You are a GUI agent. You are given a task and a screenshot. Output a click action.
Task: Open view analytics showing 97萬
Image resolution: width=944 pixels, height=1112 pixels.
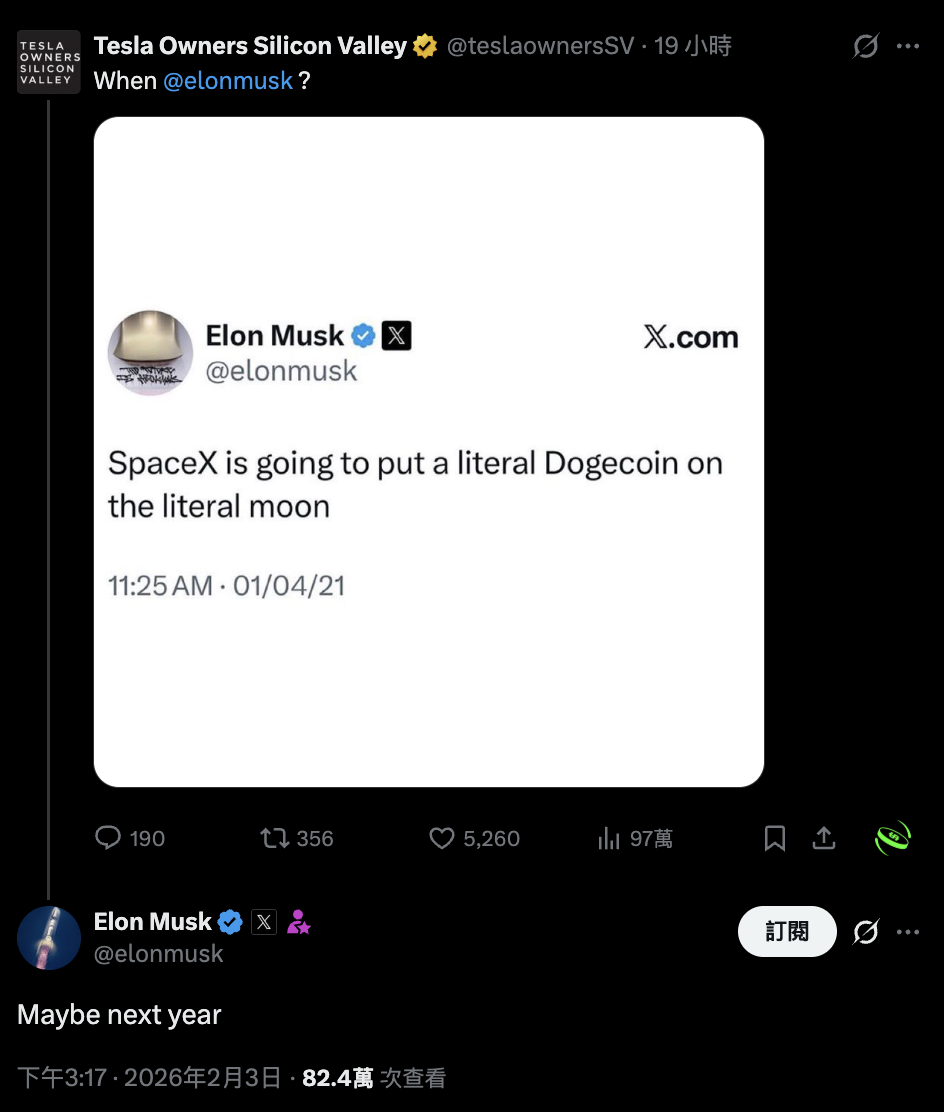pos(609,838)
